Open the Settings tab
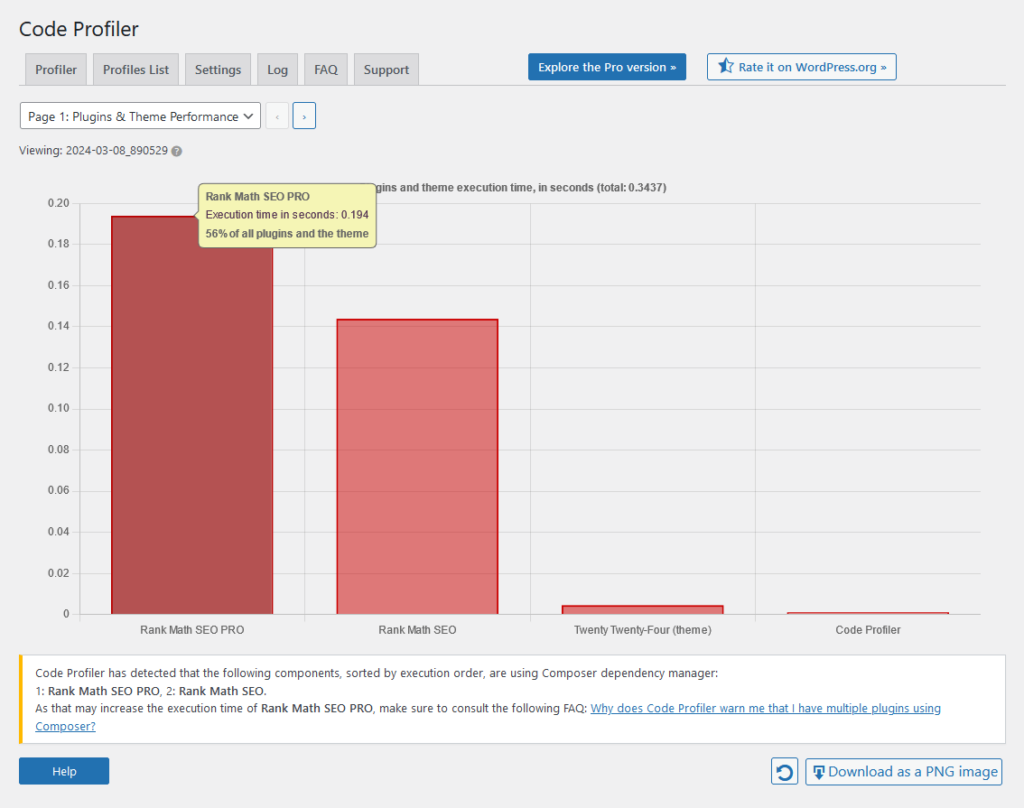The image size is (1024, 808). 217,69
